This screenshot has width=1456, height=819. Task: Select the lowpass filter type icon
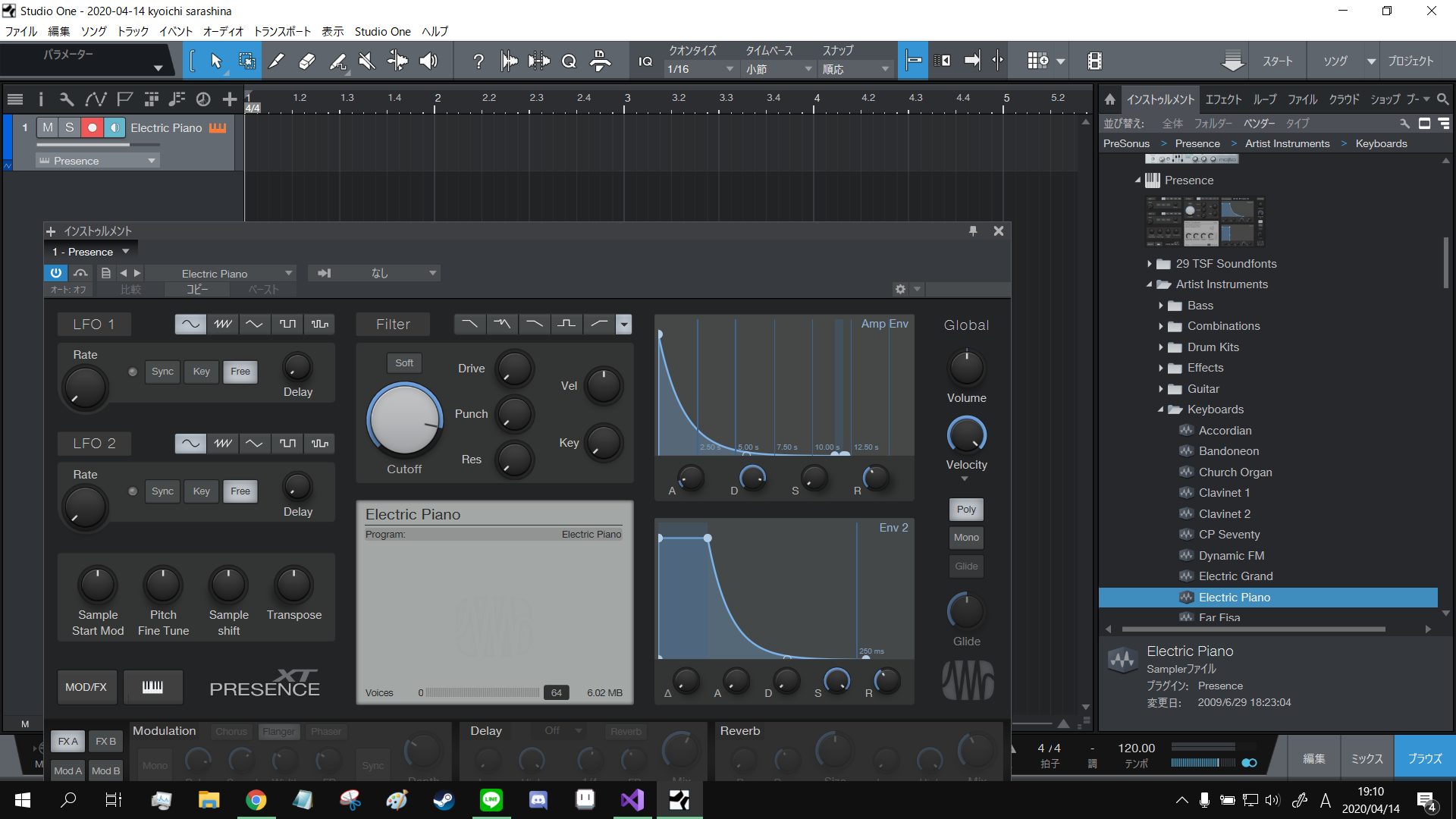(x=470, y=324)
